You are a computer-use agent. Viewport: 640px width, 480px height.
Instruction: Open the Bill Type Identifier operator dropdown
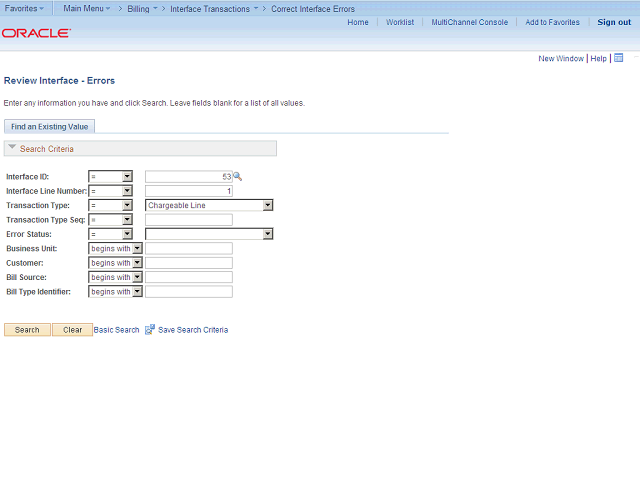tap(116, 291)
